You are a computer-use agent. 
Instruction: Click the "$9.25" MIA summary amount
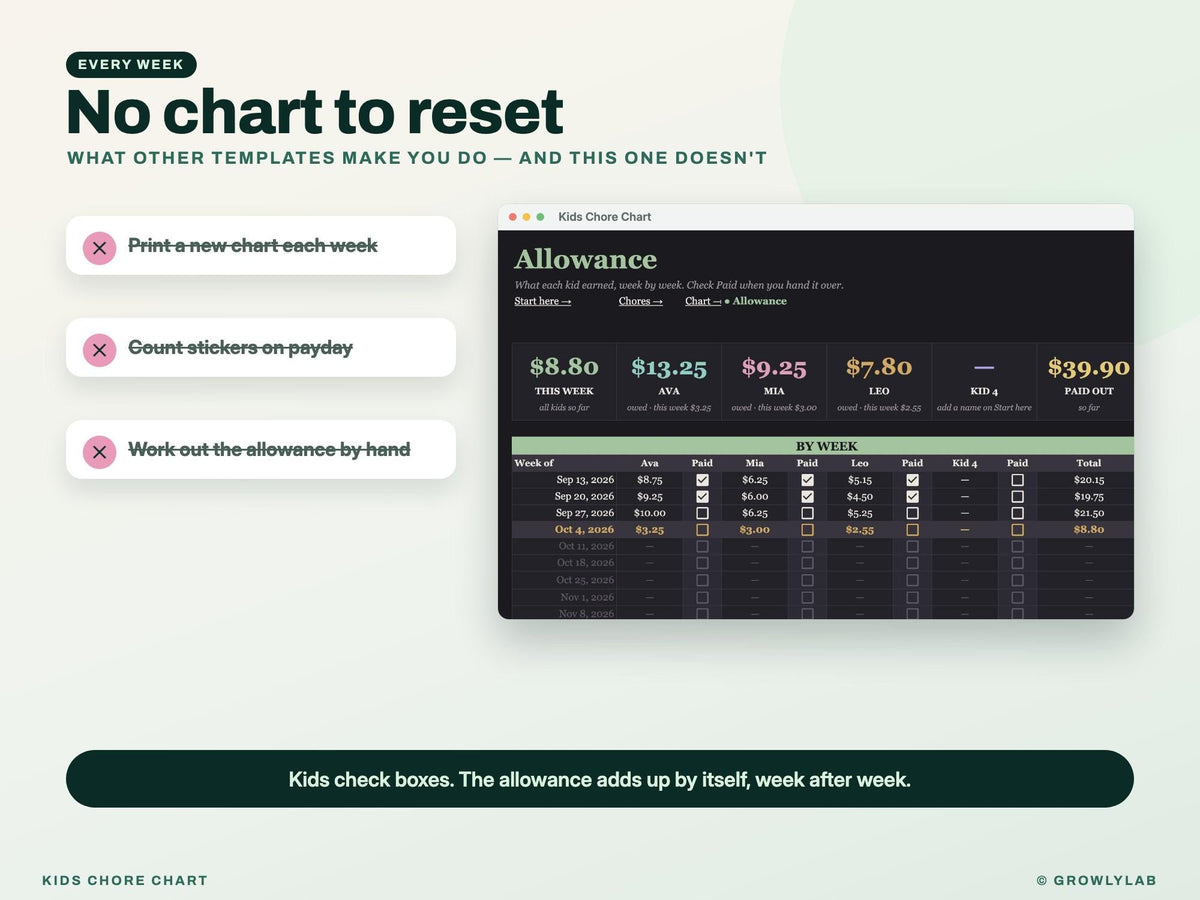774,368
